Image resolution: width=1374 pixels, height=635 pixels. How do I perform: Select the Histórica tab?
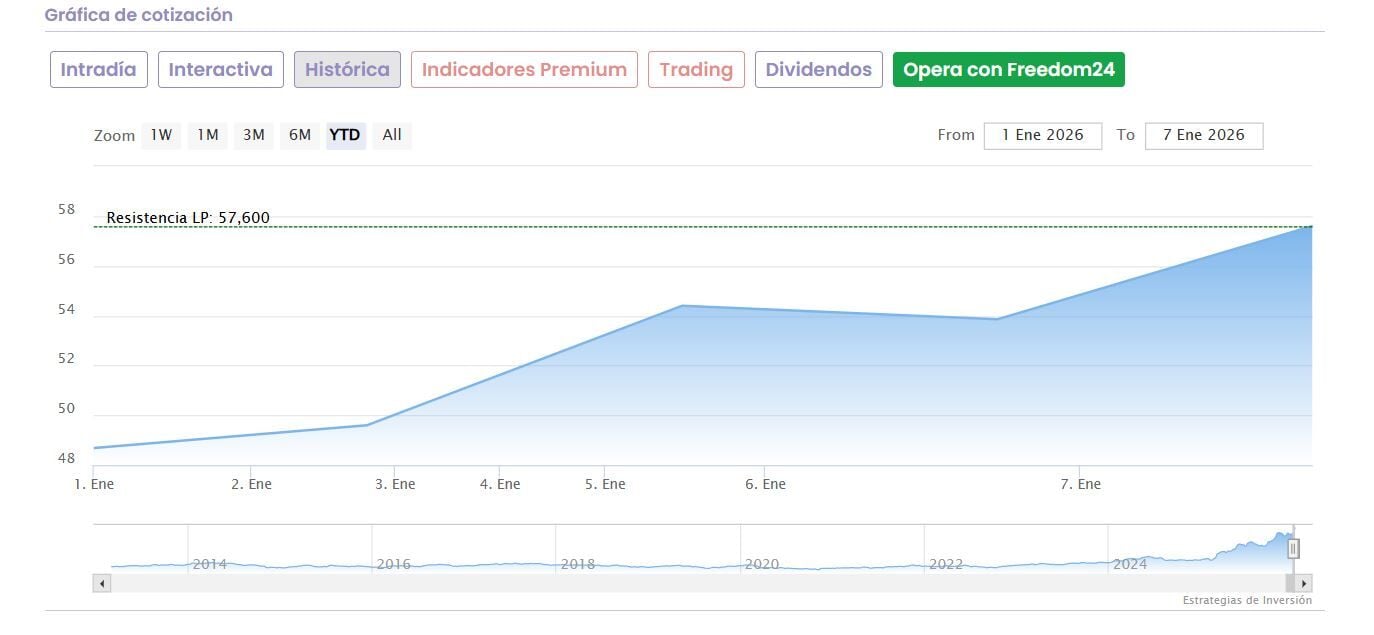(x=347, y=70)
